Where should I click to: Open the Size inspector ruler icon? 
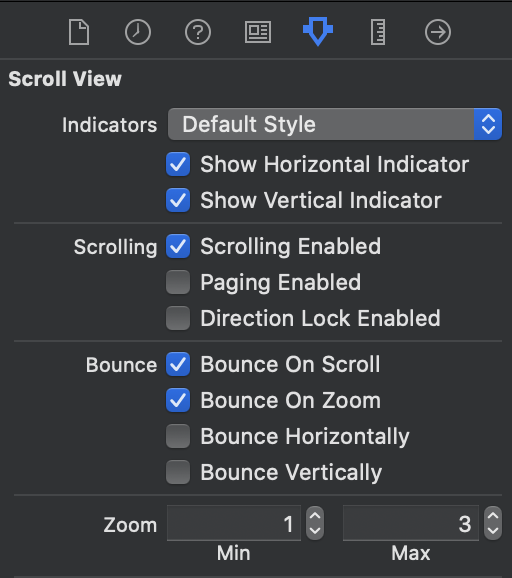[378, 32]
